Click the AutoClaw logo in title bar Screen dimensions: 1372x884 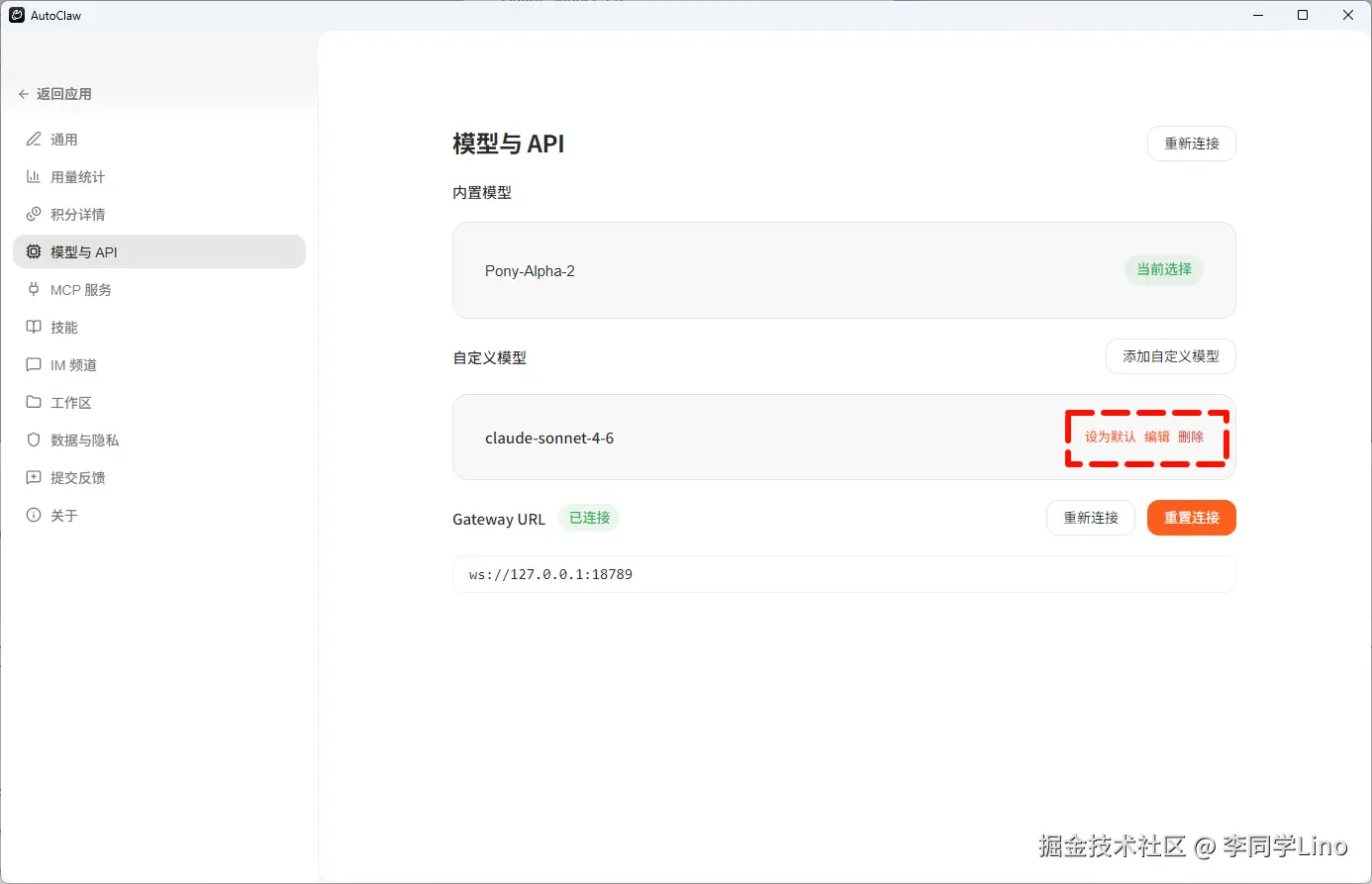point(17,15)
